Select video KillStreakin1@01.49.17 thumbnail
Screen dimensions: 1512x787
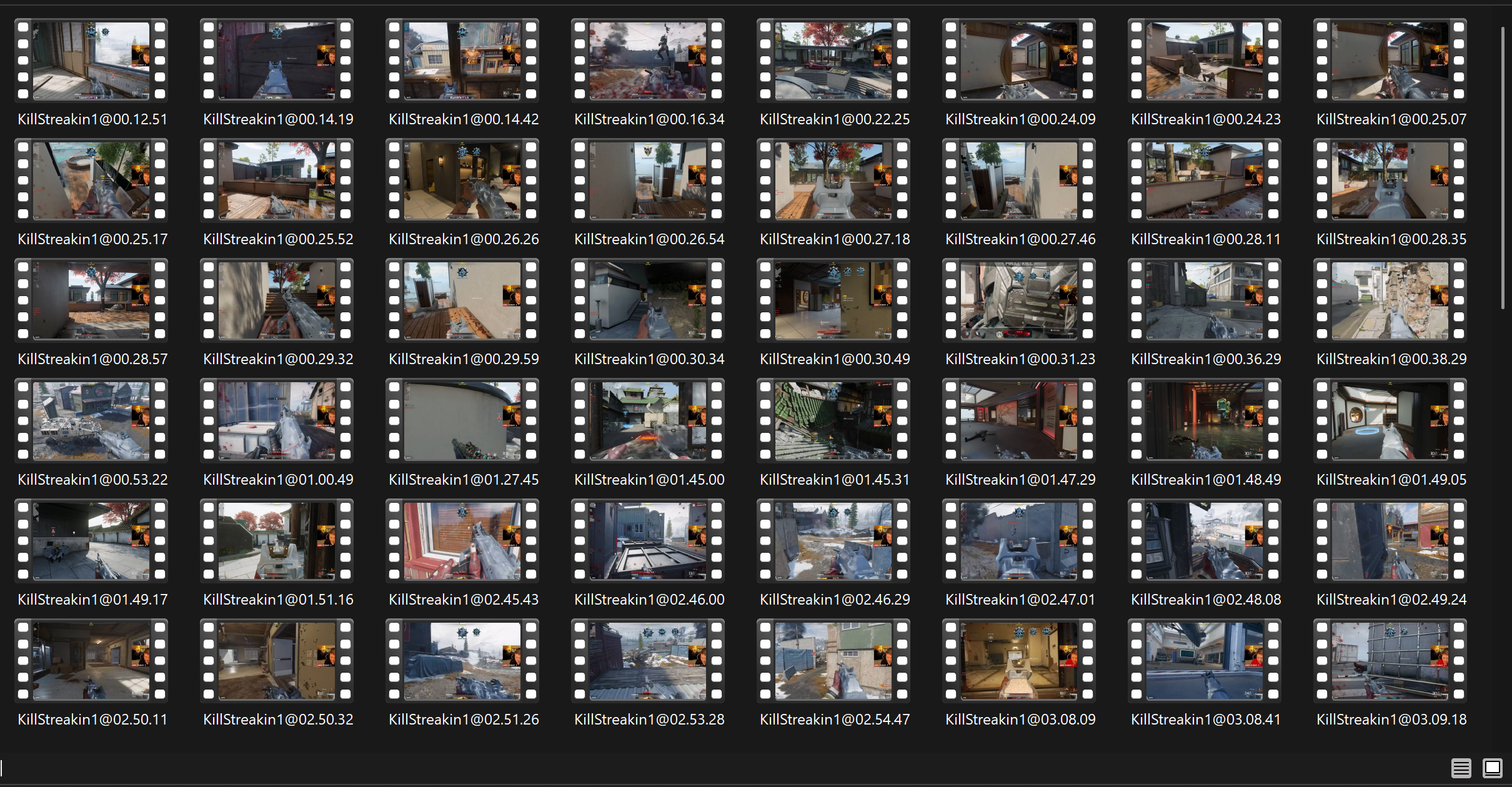[x=91, y=541]
